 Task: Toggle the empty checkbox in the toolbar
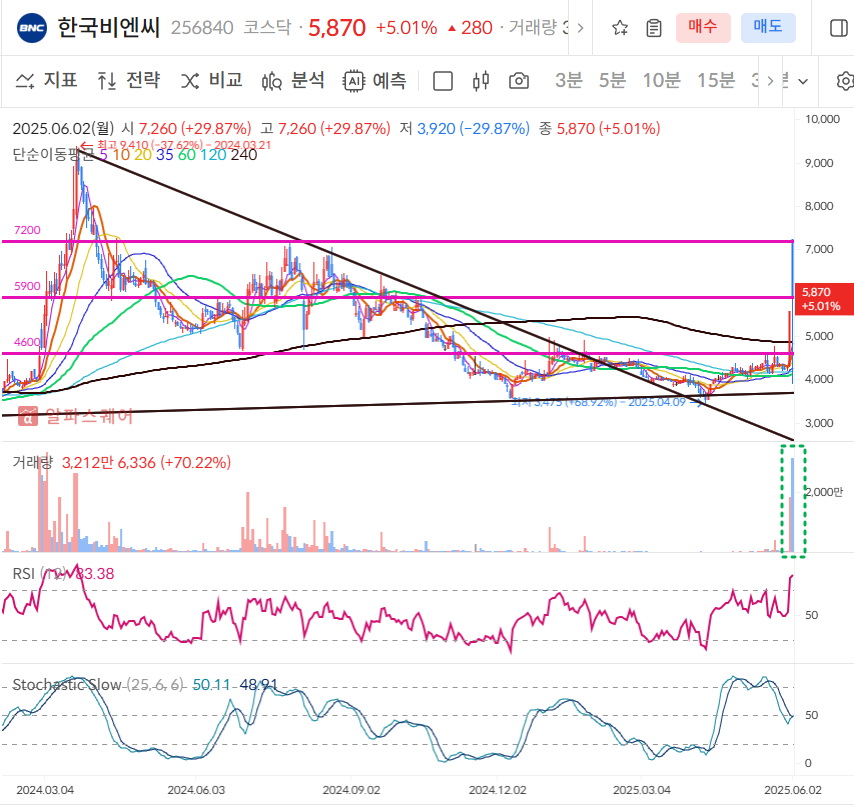tap(443, 82)
